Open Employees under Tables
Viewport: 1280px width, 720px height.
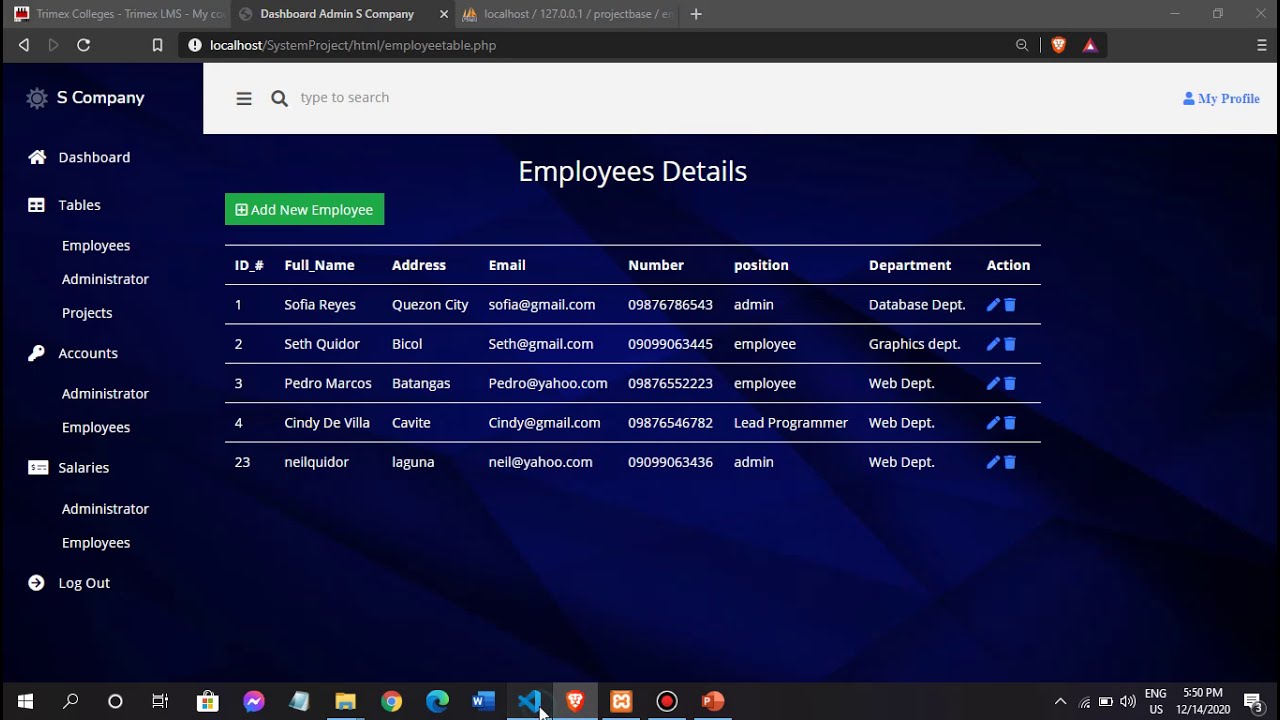pos(96,246)
